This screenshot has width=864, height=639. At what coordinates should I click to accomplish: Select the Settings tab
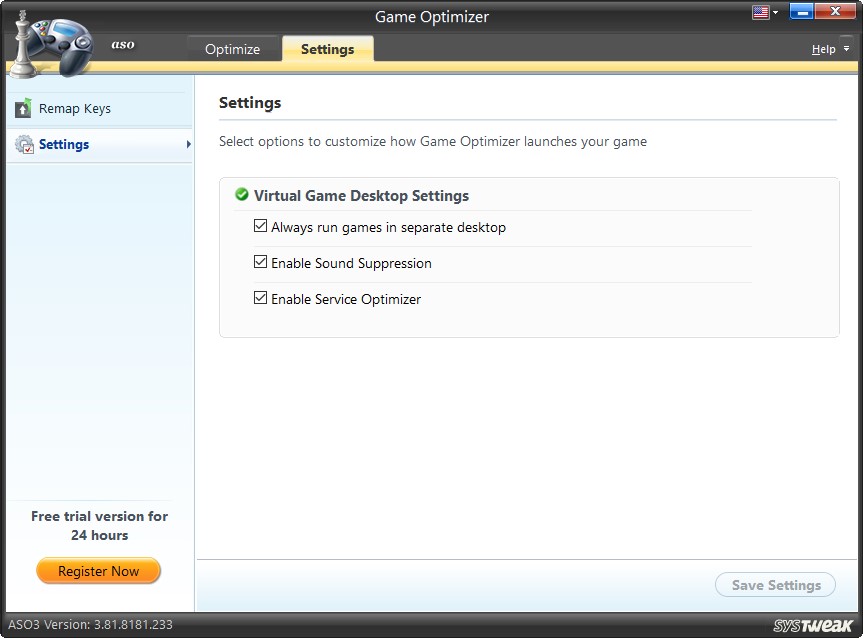tap(327, 47)
